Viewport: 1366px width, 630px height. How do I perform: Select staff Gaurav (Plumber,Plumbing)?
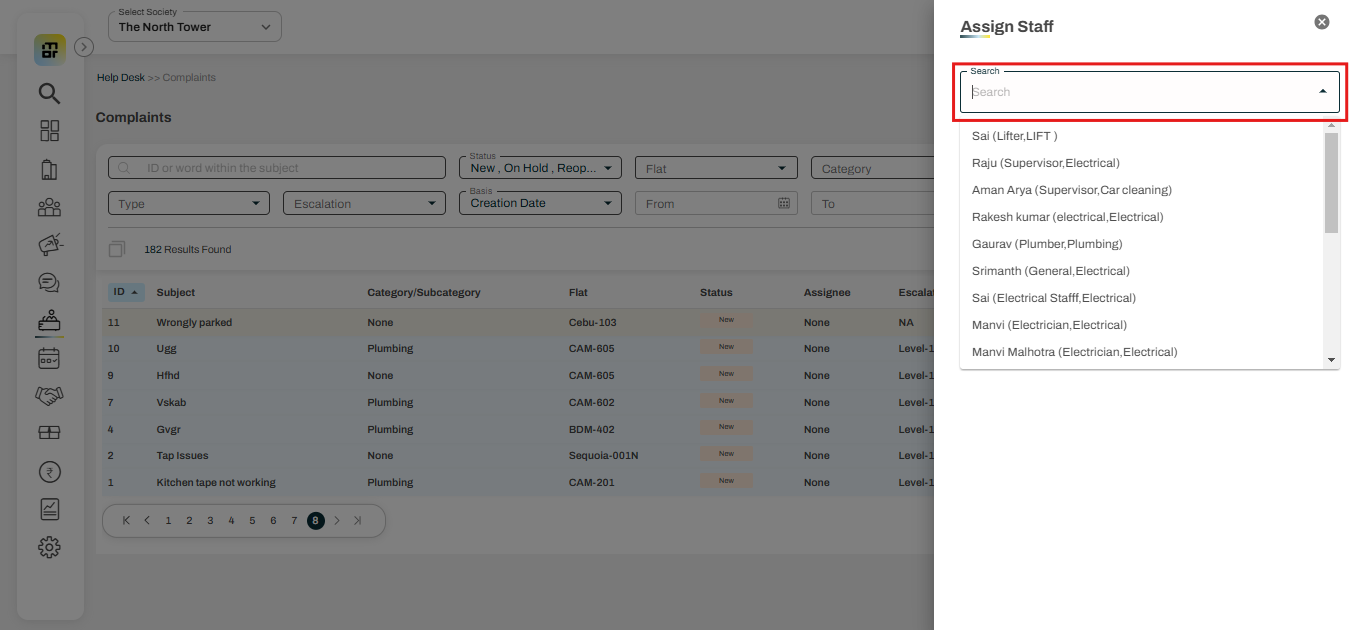tap(1047, 243)
